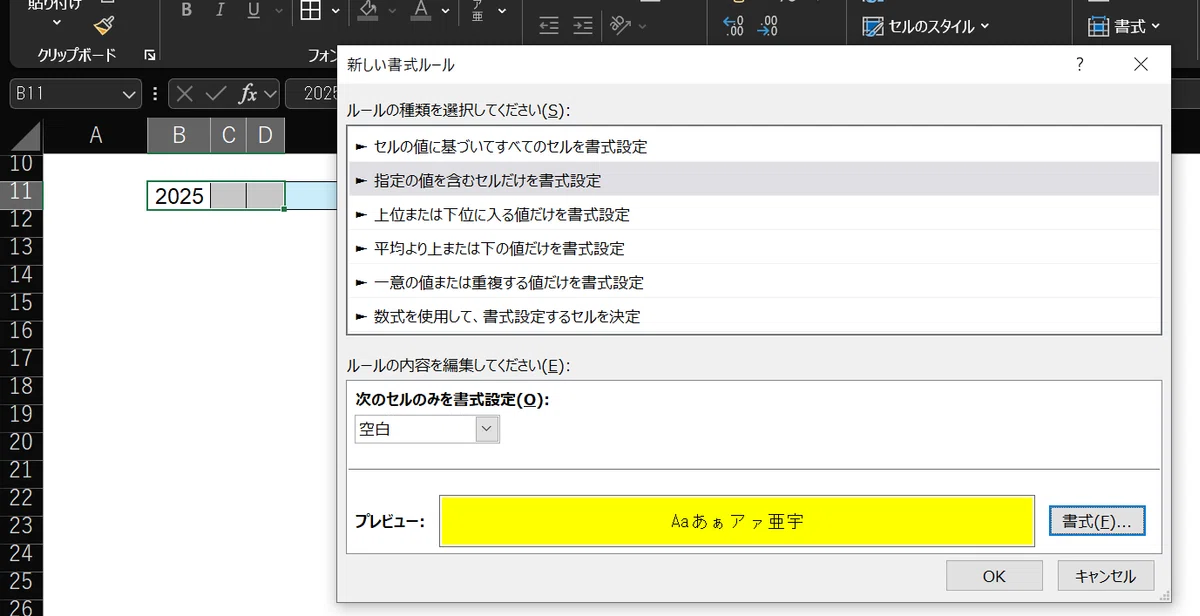Select column C header

(229, 136)
